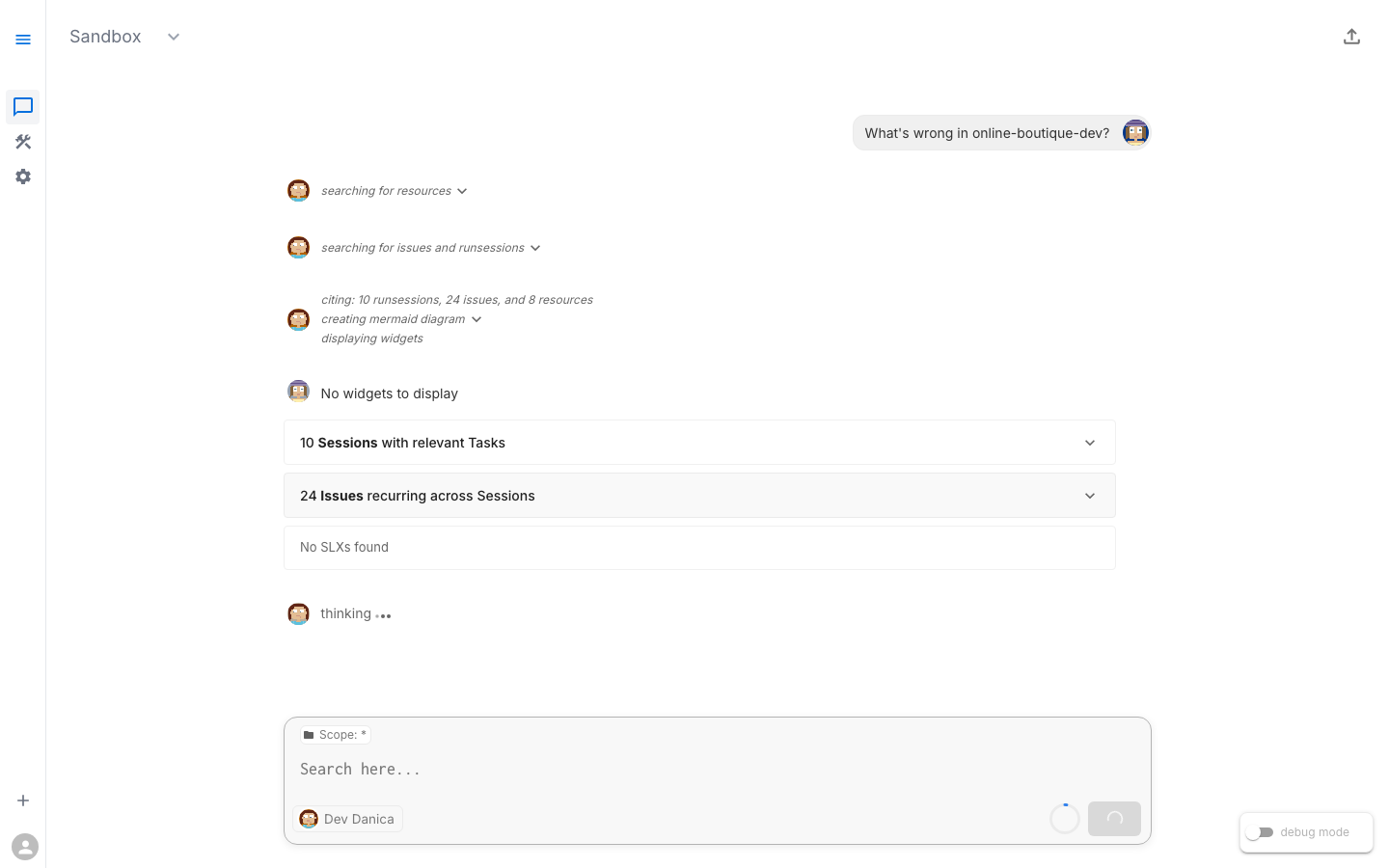The height and width of the screenshot is (868, 1389).
Task: Open the user account avatar icon
Action: point(25,847)
